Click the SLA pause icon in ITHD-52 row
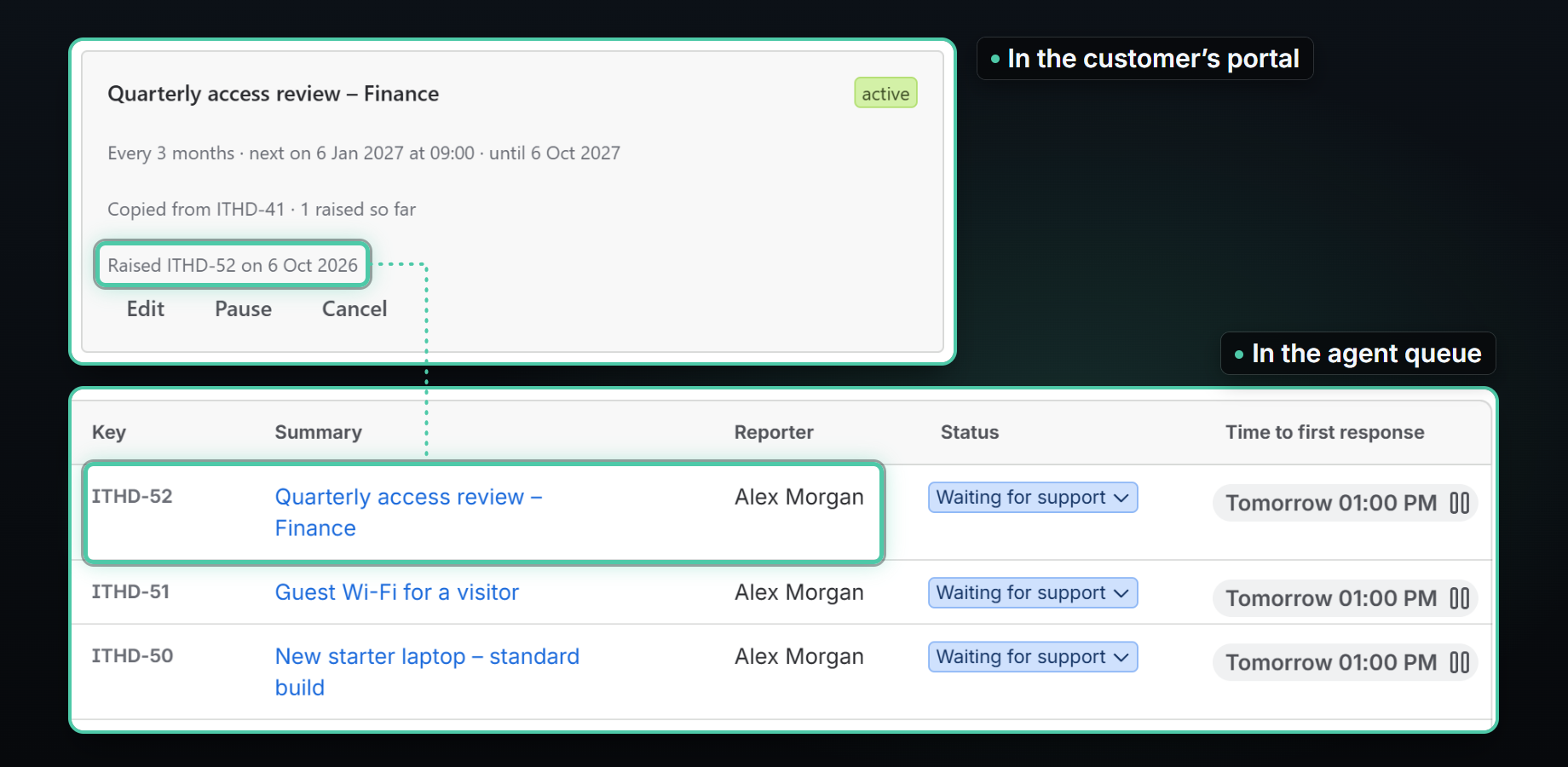1568x767 pixels. click(x=1459, y=503)
